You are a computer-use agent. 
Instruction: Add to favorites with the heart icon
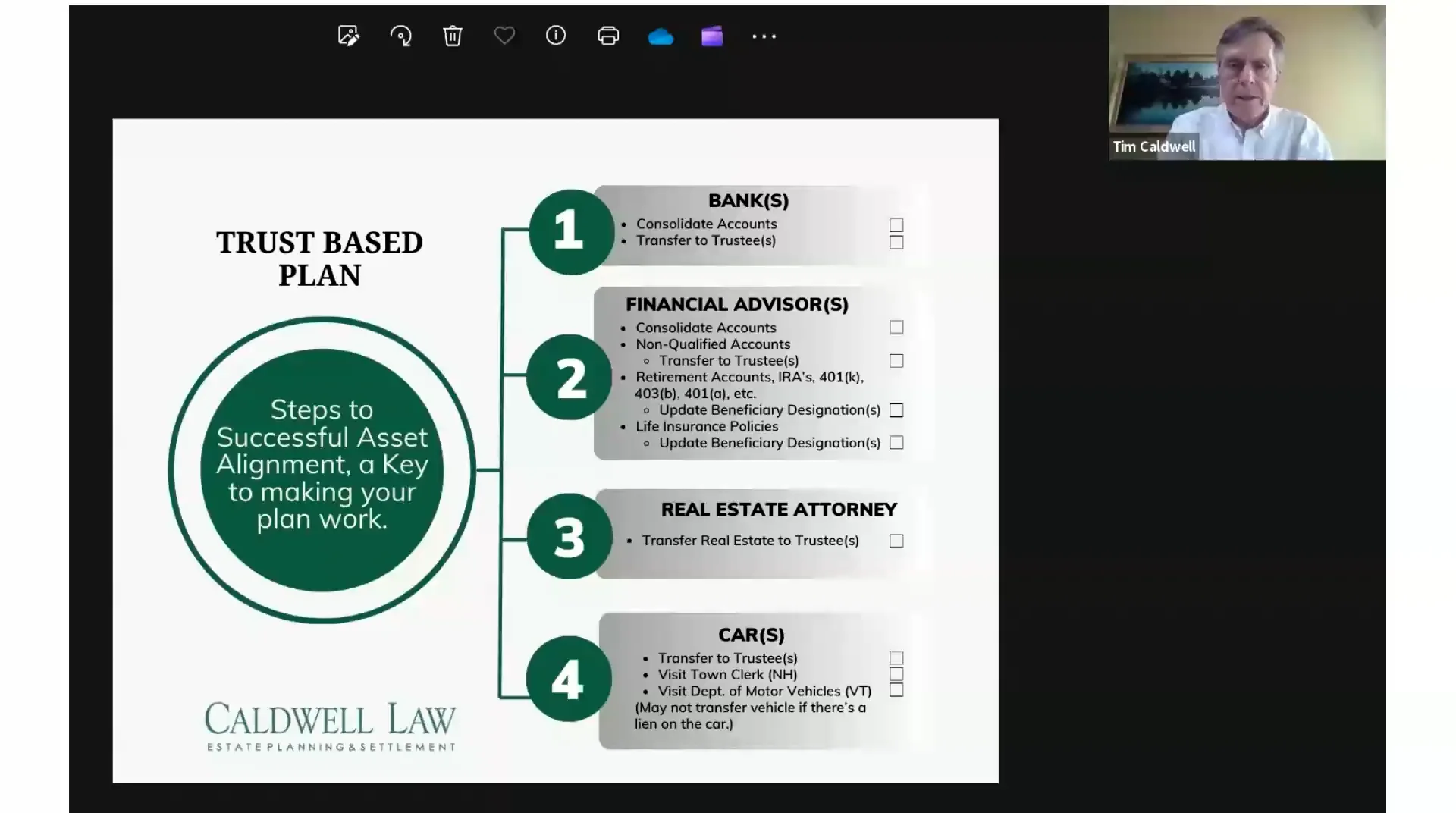tap(504, 36)
